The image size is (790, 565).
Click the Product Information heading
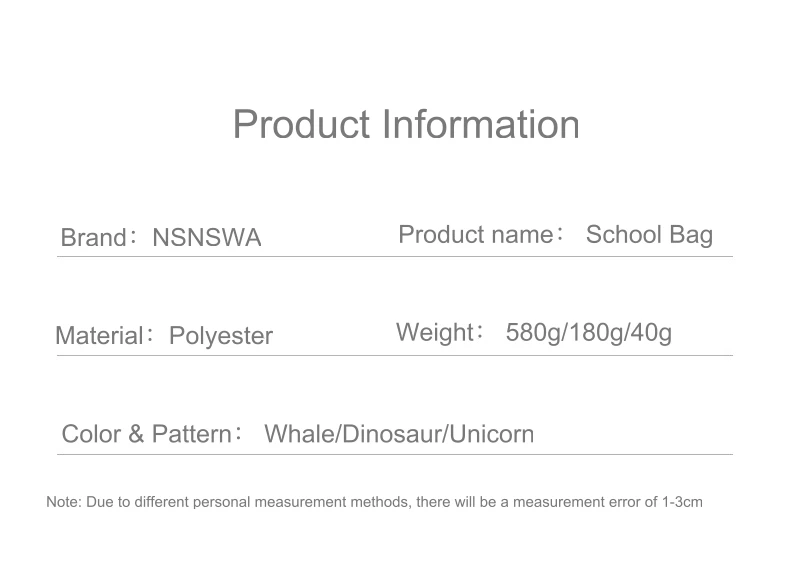pos(405,125)
